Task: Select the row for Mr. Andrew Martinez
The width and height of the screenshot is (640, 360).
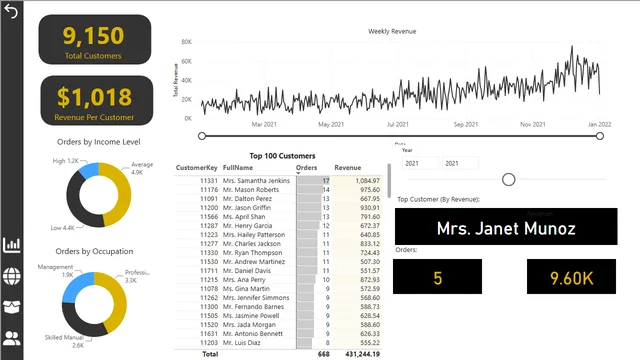Action: tap(278, 262)
